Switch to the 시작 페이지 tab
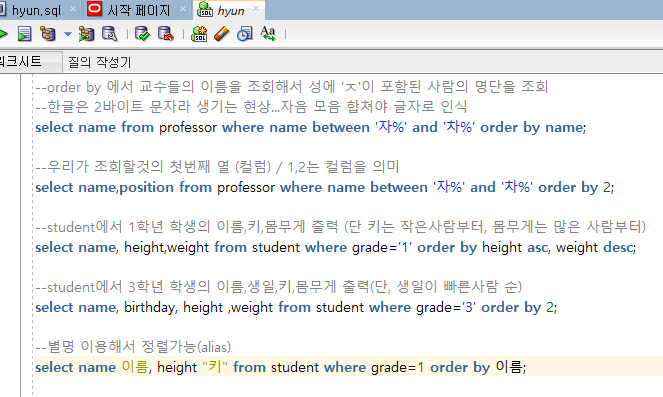The image size is (663, 397). (138, 10)
